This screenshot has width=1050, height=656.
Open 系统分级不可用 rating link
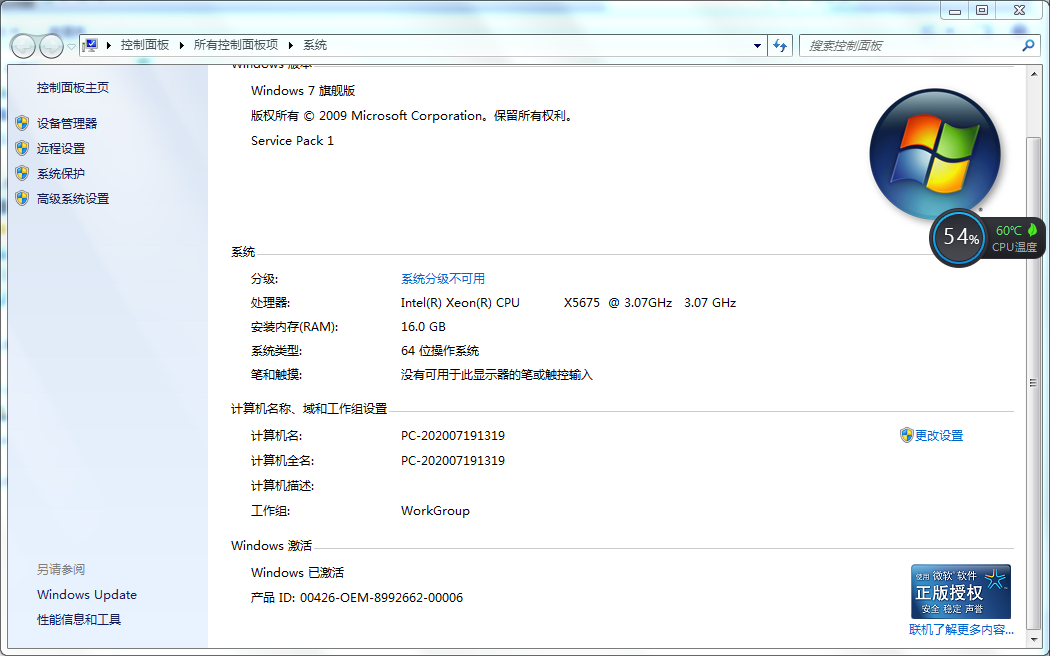tap(443, 278)
